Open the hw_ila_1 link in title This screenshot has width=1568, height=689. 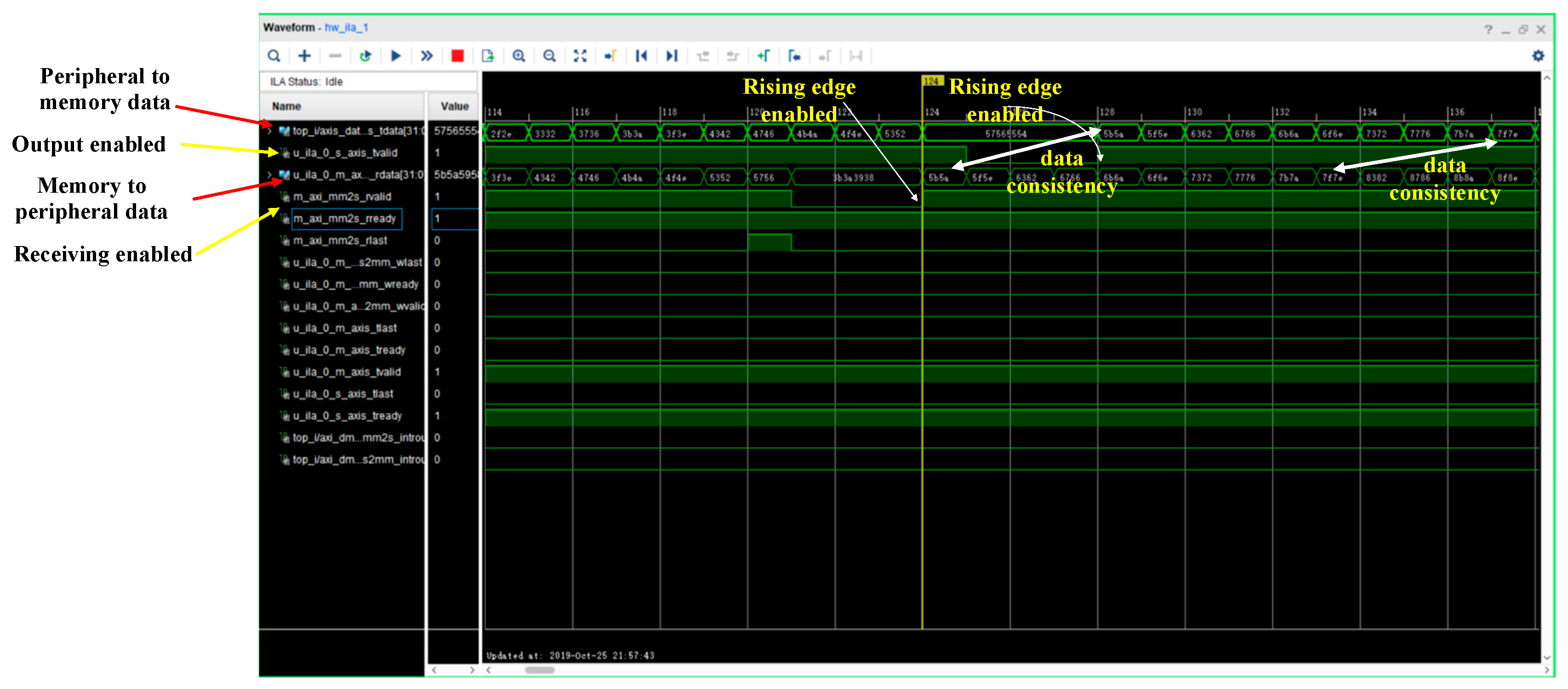tap(346, 28)
